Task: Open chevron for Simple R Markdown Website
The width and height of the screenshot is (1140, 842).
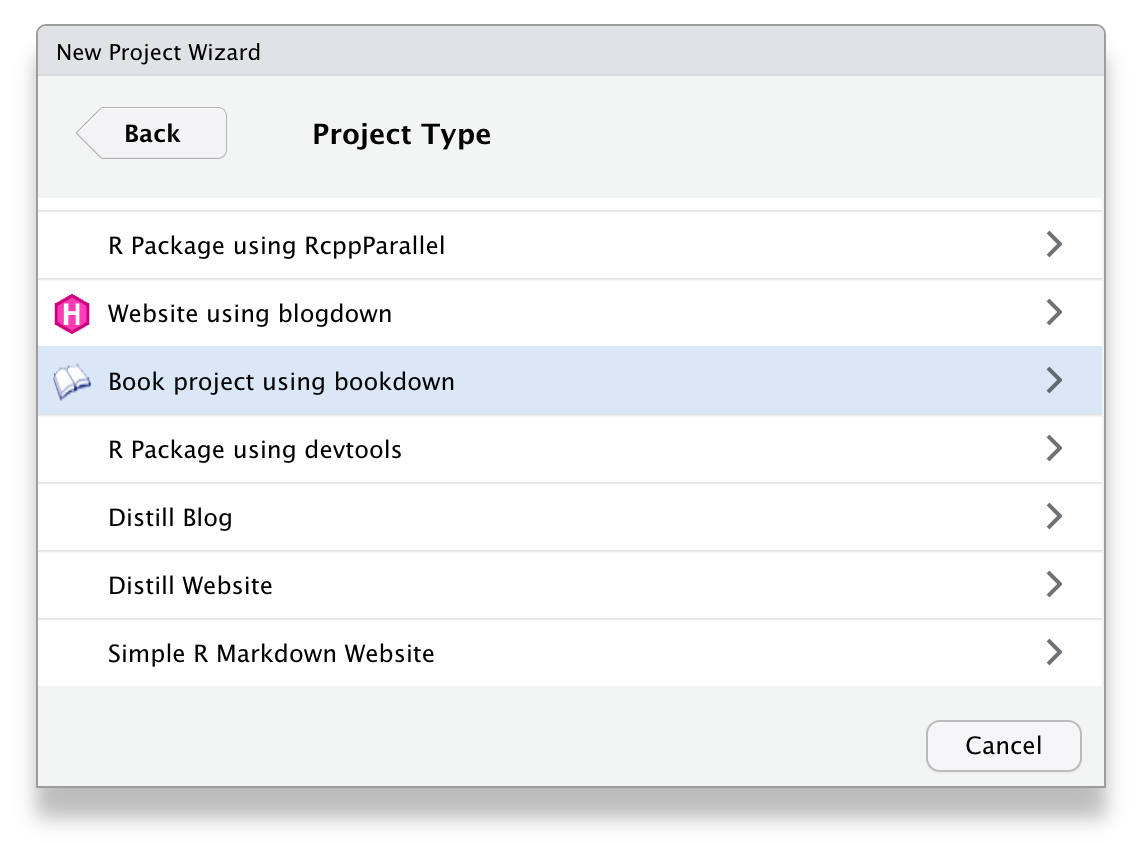Action: point(1054,652)
